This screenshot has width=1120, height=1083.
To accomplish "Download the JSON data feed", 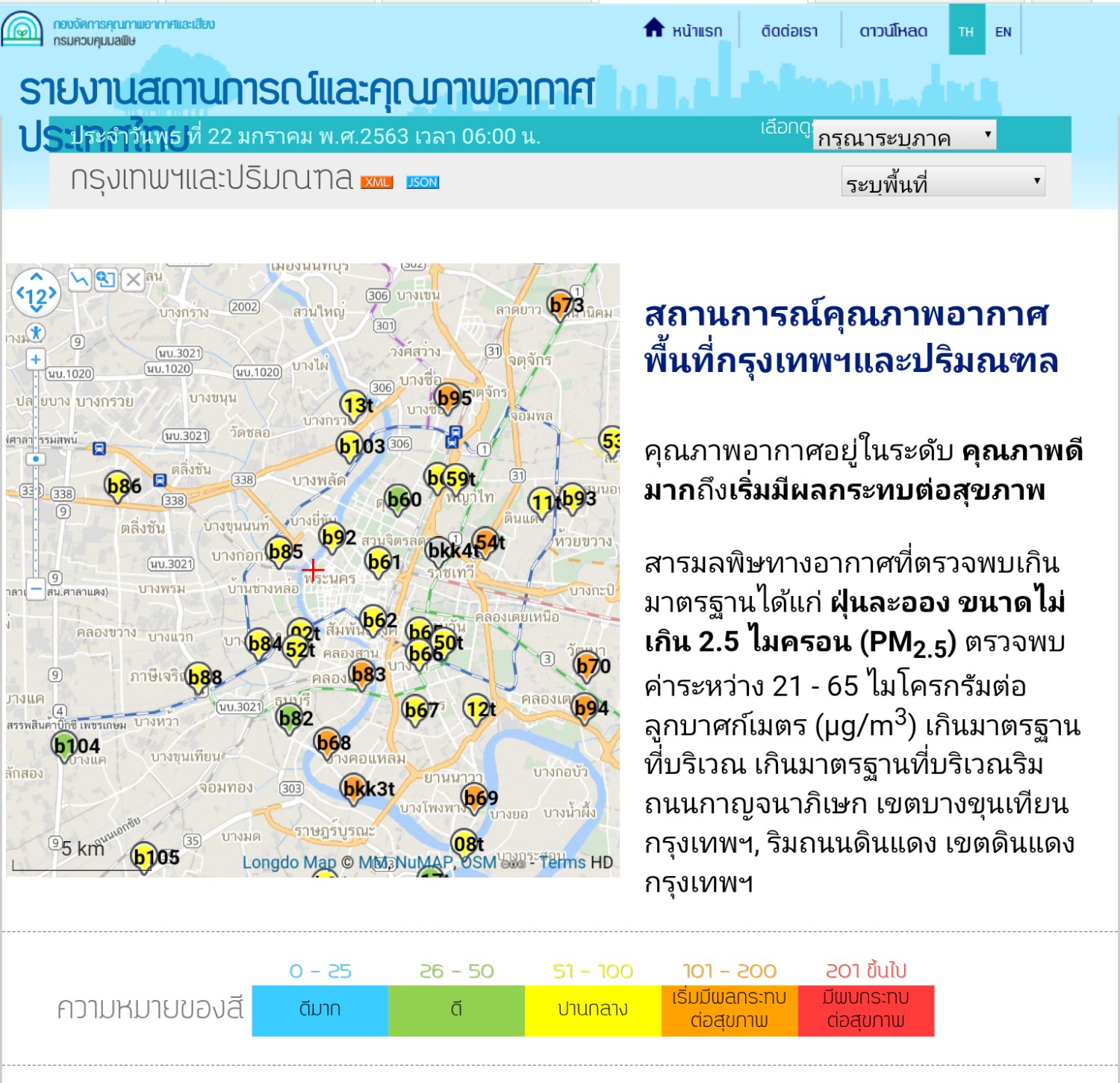I will click(x=423, y=182).
